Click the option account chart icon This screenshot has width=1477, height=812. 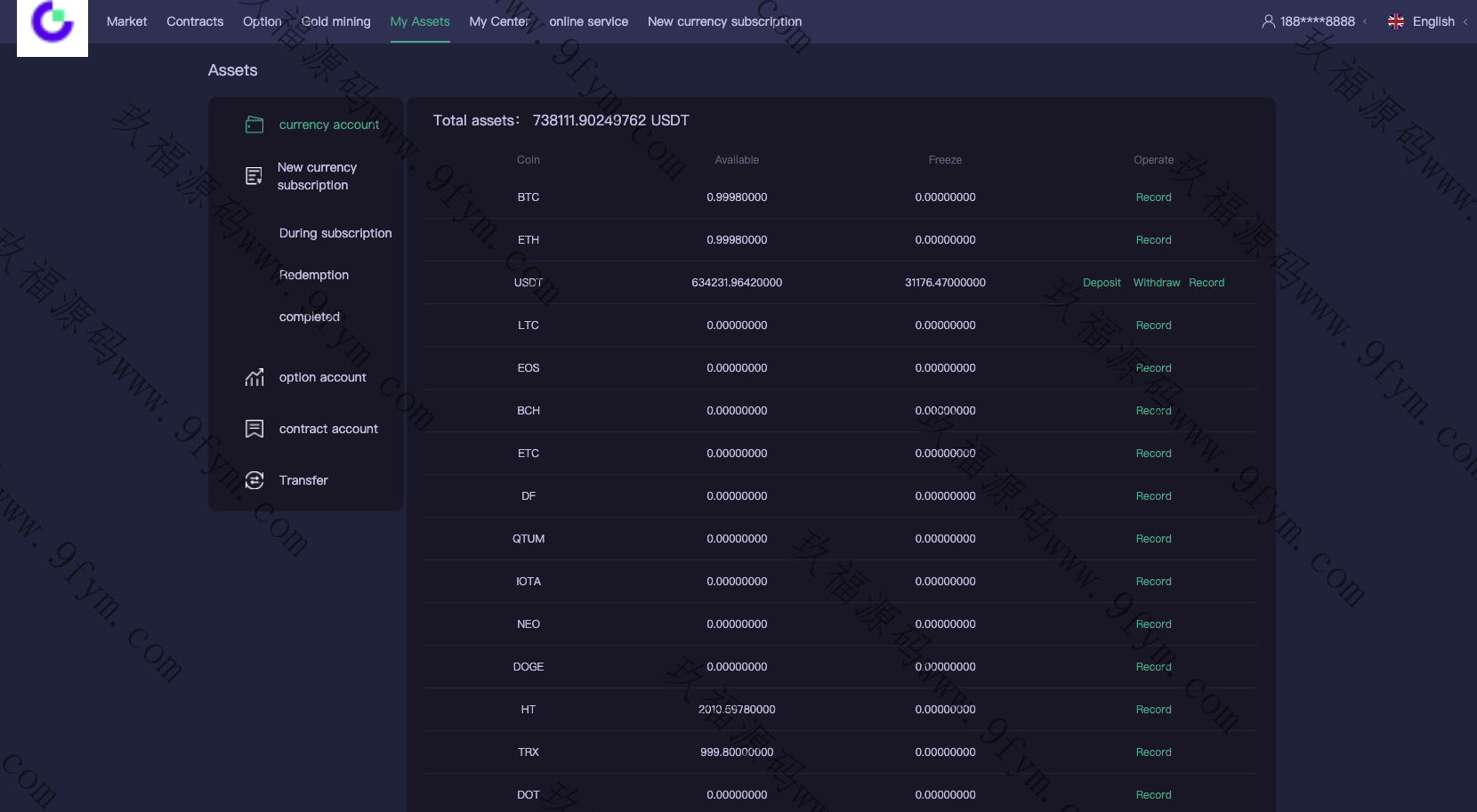pos(254,377)
